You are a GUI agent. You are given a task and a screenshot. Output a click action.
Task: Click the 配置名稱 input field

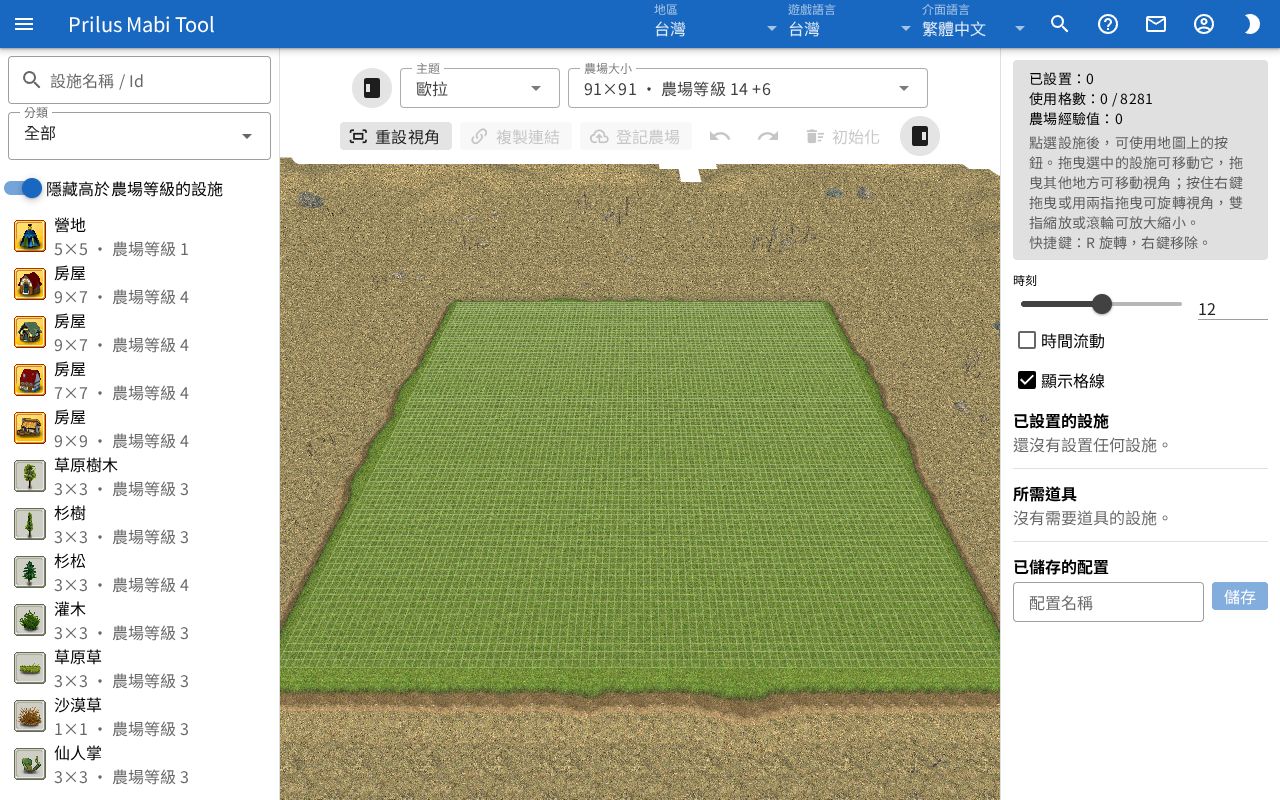(x=1108, y=602)
